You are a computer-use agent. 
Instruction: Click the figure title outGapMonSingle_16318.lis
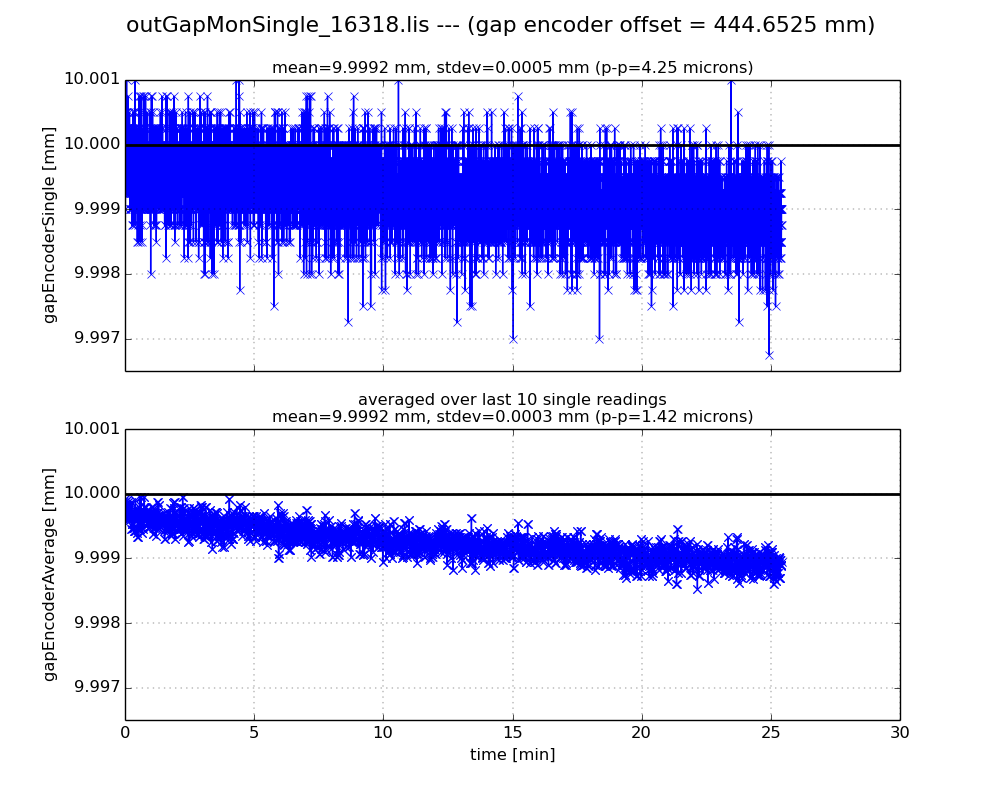(x=500, y=26)
